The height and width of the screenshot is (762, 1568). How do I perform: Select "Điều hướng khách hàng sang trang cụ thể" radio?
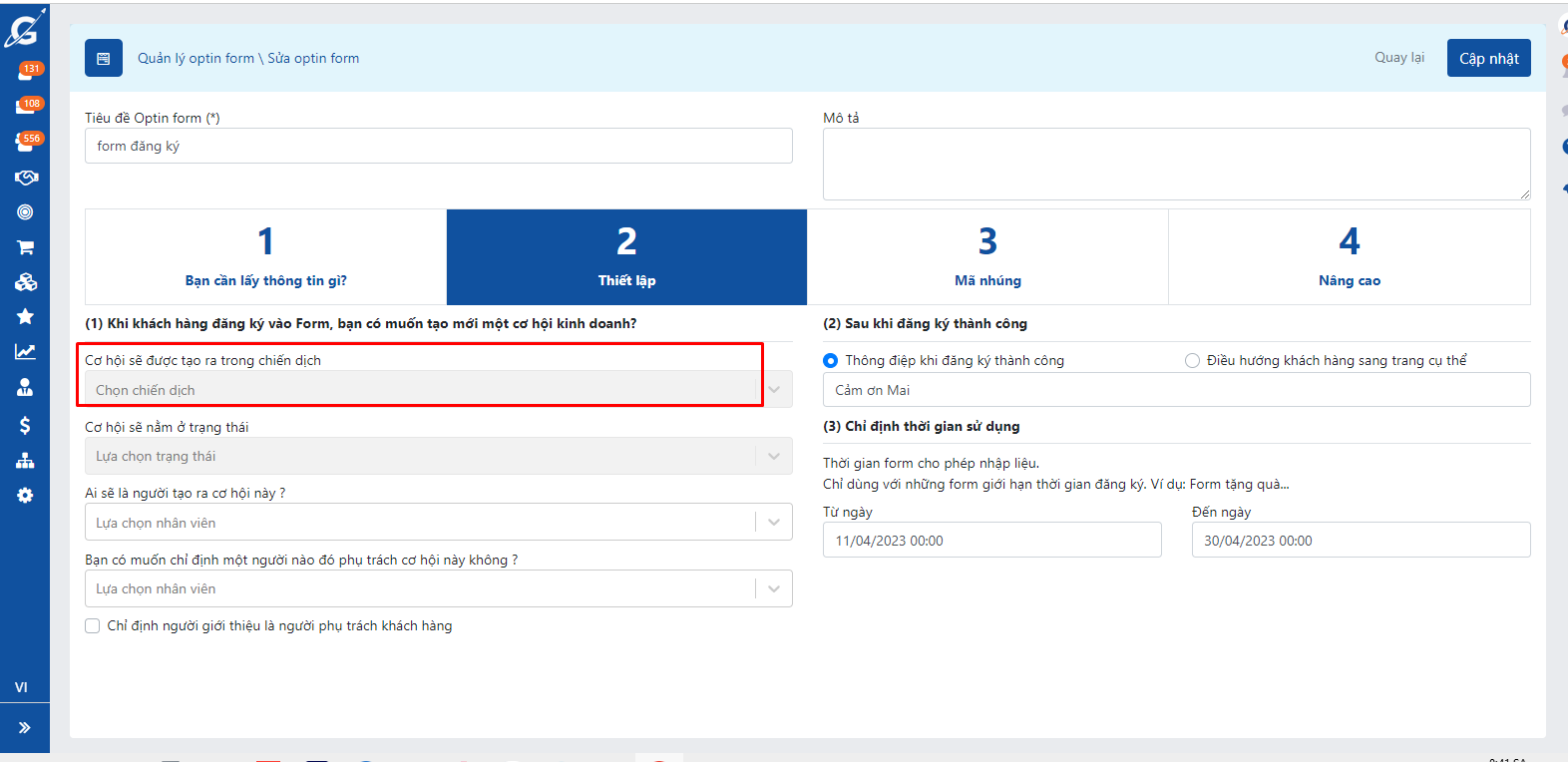pos(1192,361)
